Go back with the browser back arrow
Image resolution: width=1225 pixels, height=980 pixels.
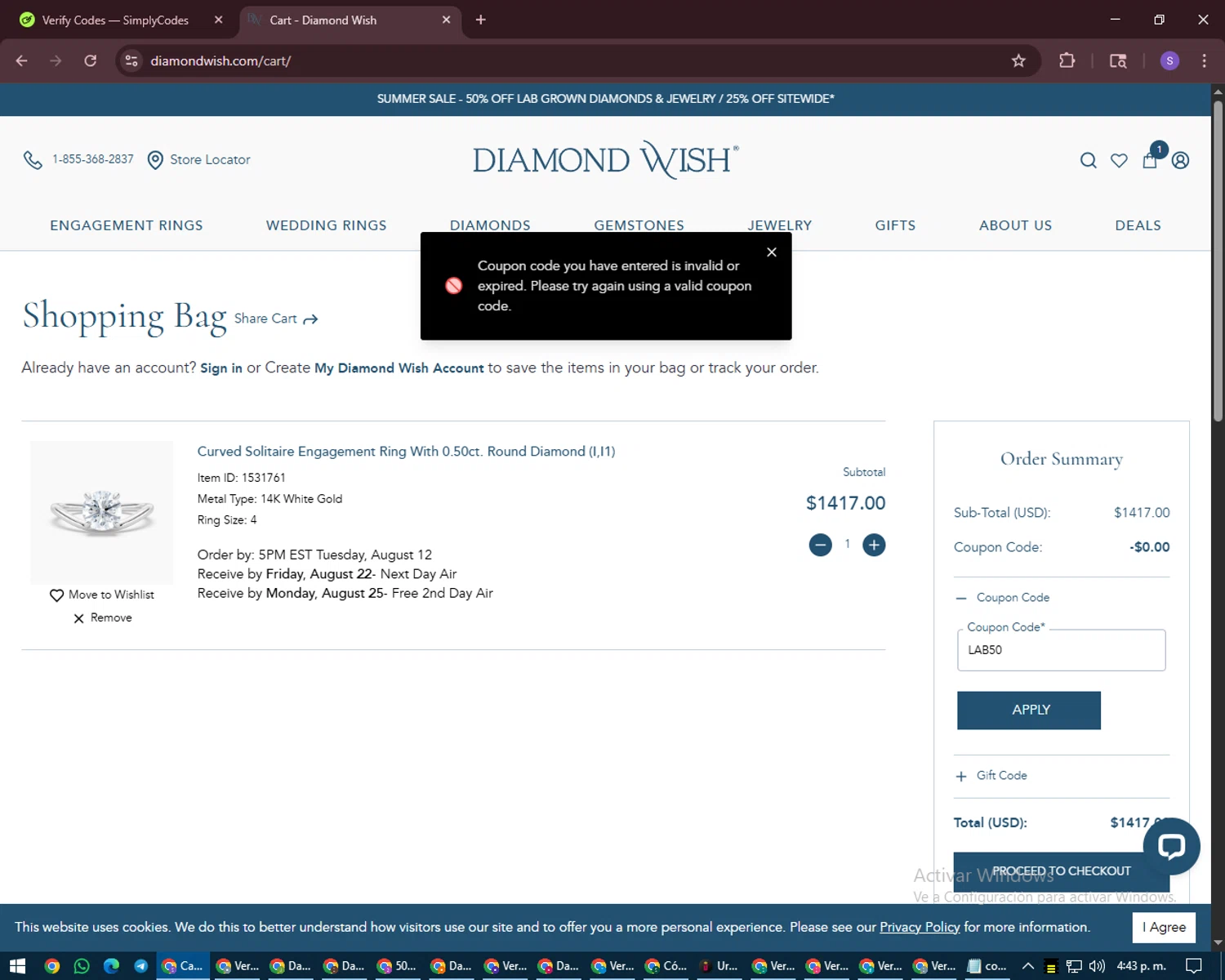22,60
